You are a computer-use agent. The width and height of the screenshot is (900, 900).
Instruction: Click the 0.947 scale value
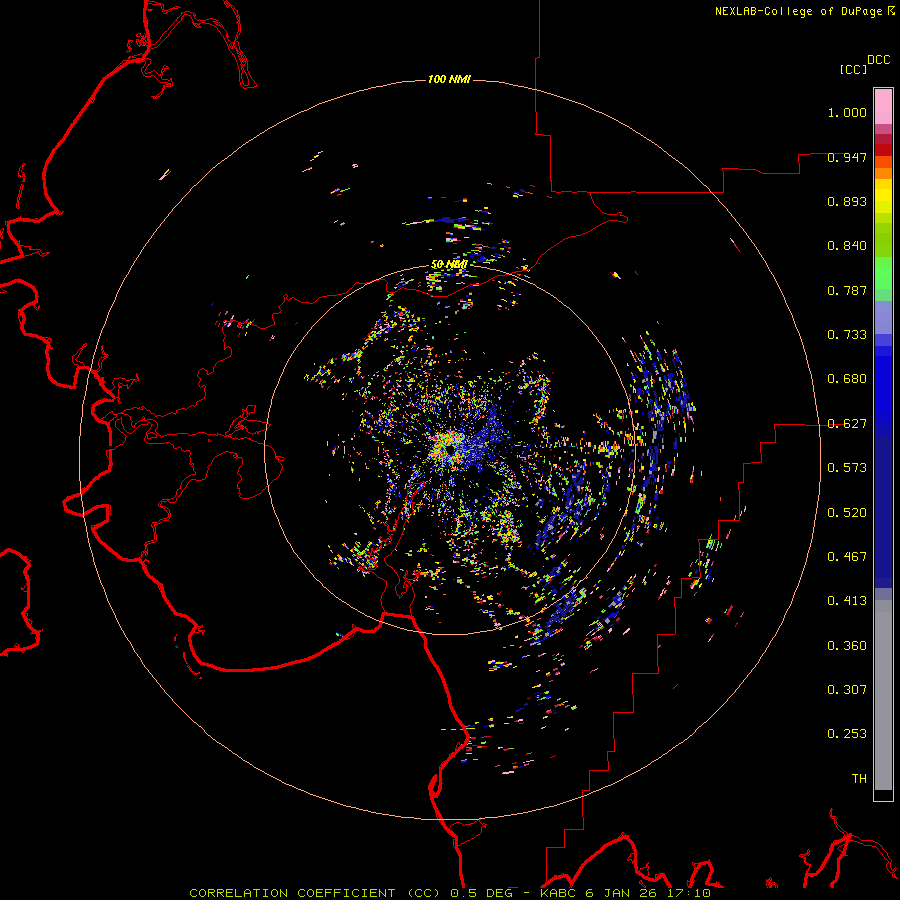pyautogui.click(x=847, y=157)
